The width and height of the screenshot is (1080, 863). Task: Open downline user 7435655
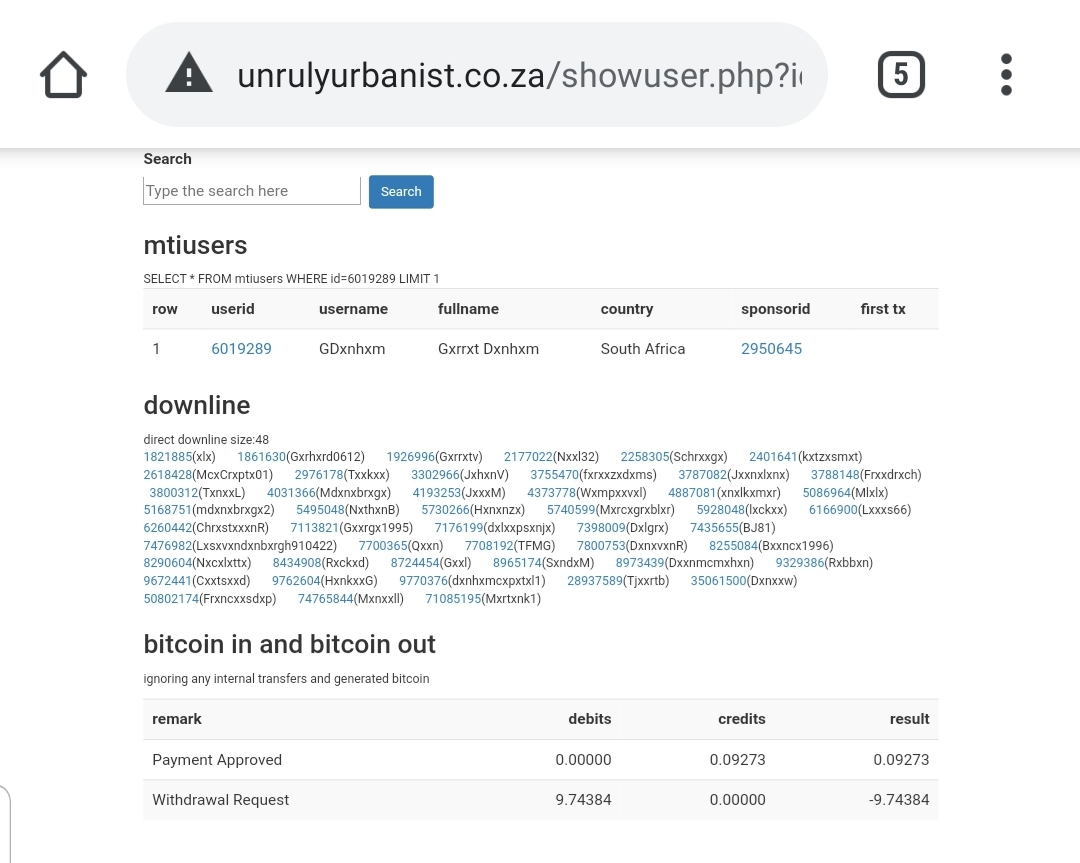[714, 528]
